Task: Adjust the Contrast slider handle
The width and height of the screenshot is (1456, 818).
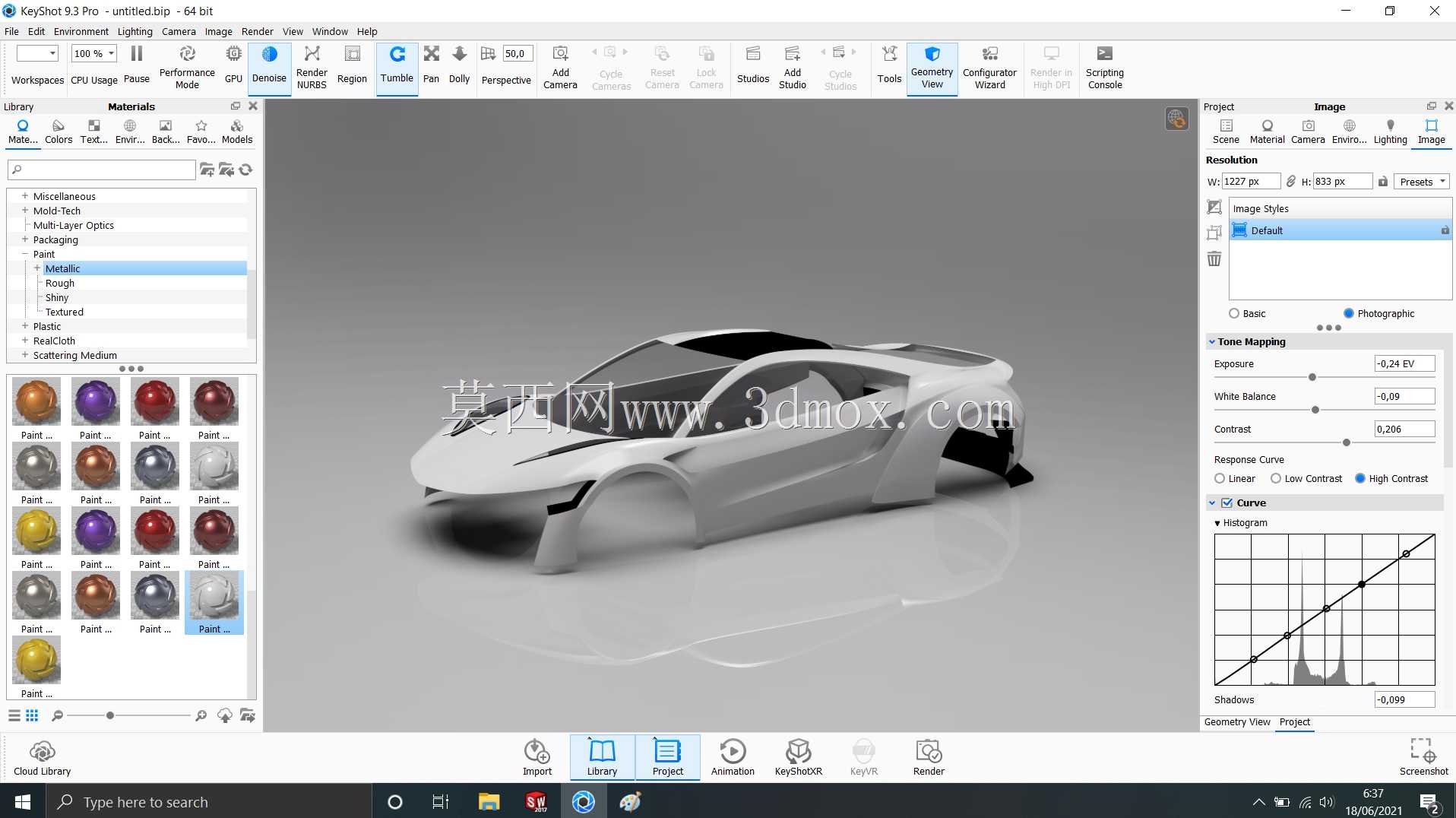Action: pos(1346,442)
